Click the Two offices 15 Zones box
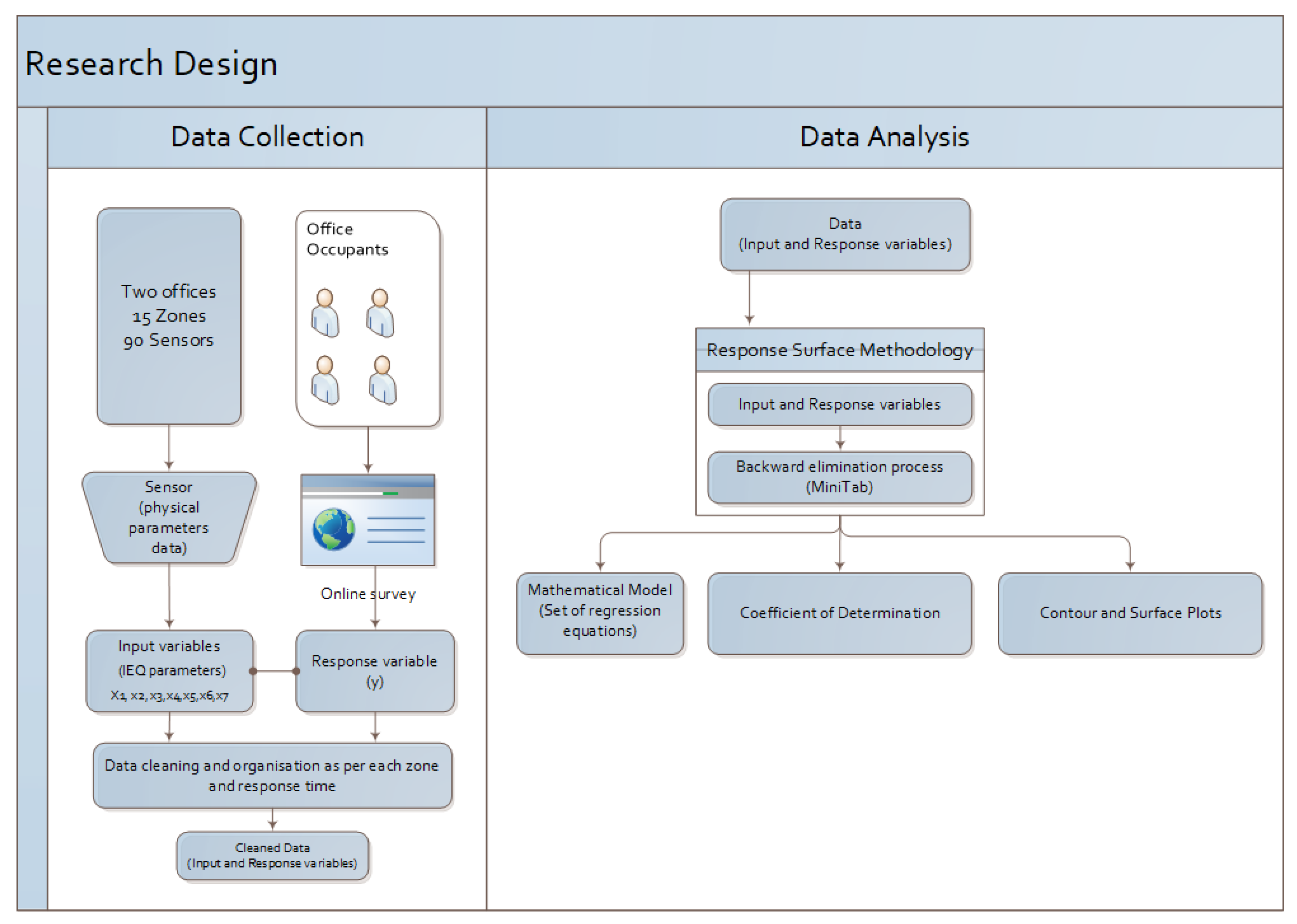This screenshot has height=924, width=1297. click(x=169, y=316)
